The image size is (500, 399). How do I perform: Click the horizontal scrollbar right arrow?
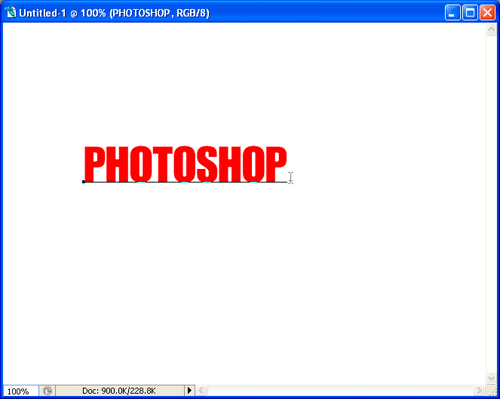click(x=479, y=390)
